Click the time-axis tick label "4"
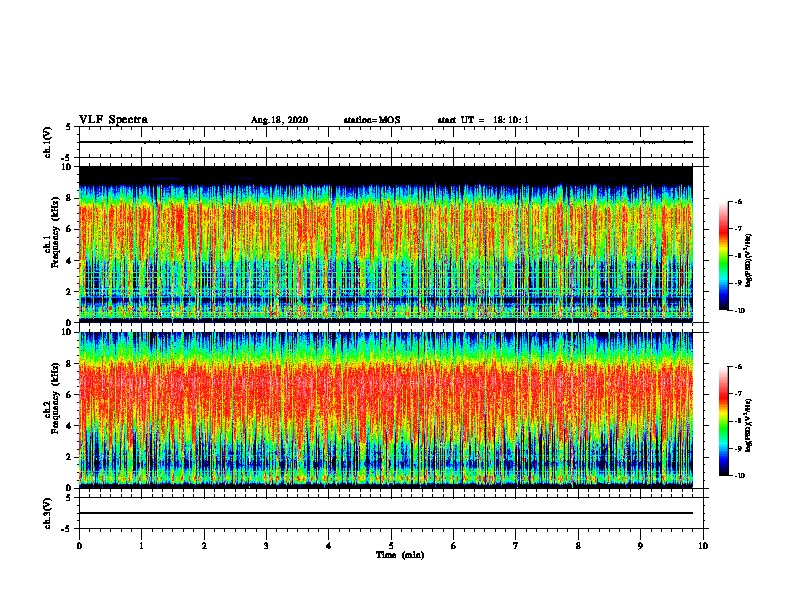The height and width of the screenshot is (612, 792). point(329,546)
